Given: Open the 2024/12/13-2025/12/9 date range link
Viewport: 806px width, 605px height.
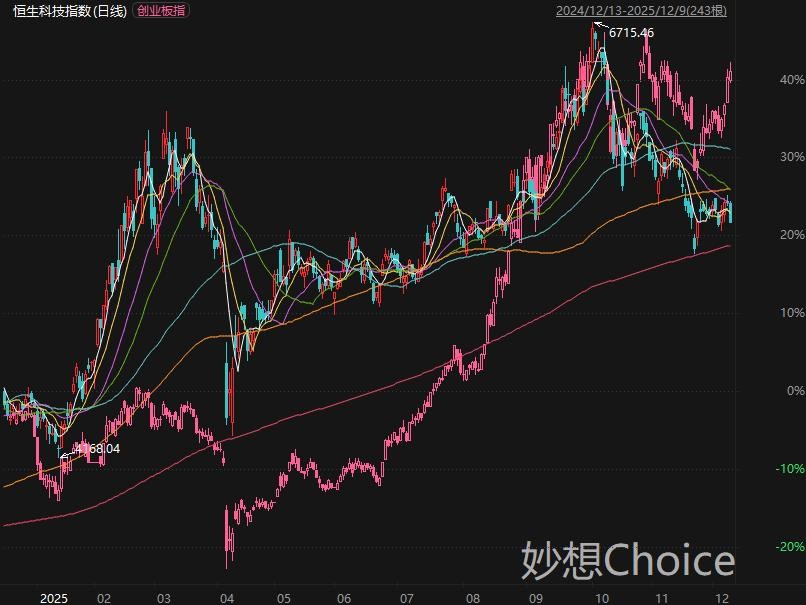Looking at the screenshot, I should pos(641,11).
